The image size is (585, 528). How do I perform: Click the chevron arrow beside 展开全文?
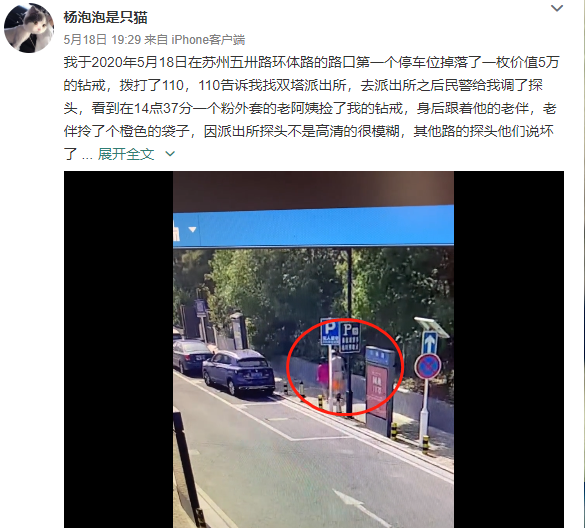(170, 154)
